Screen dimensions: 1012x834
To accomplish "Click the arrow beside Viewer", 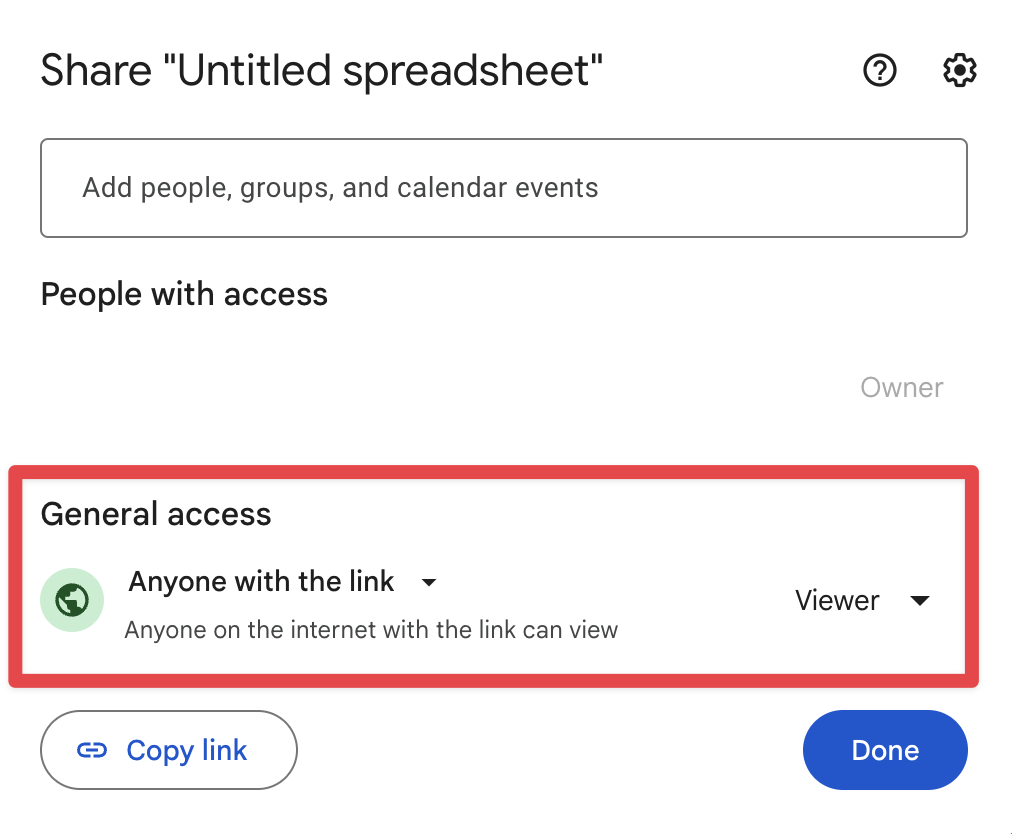I will [920, 600].
